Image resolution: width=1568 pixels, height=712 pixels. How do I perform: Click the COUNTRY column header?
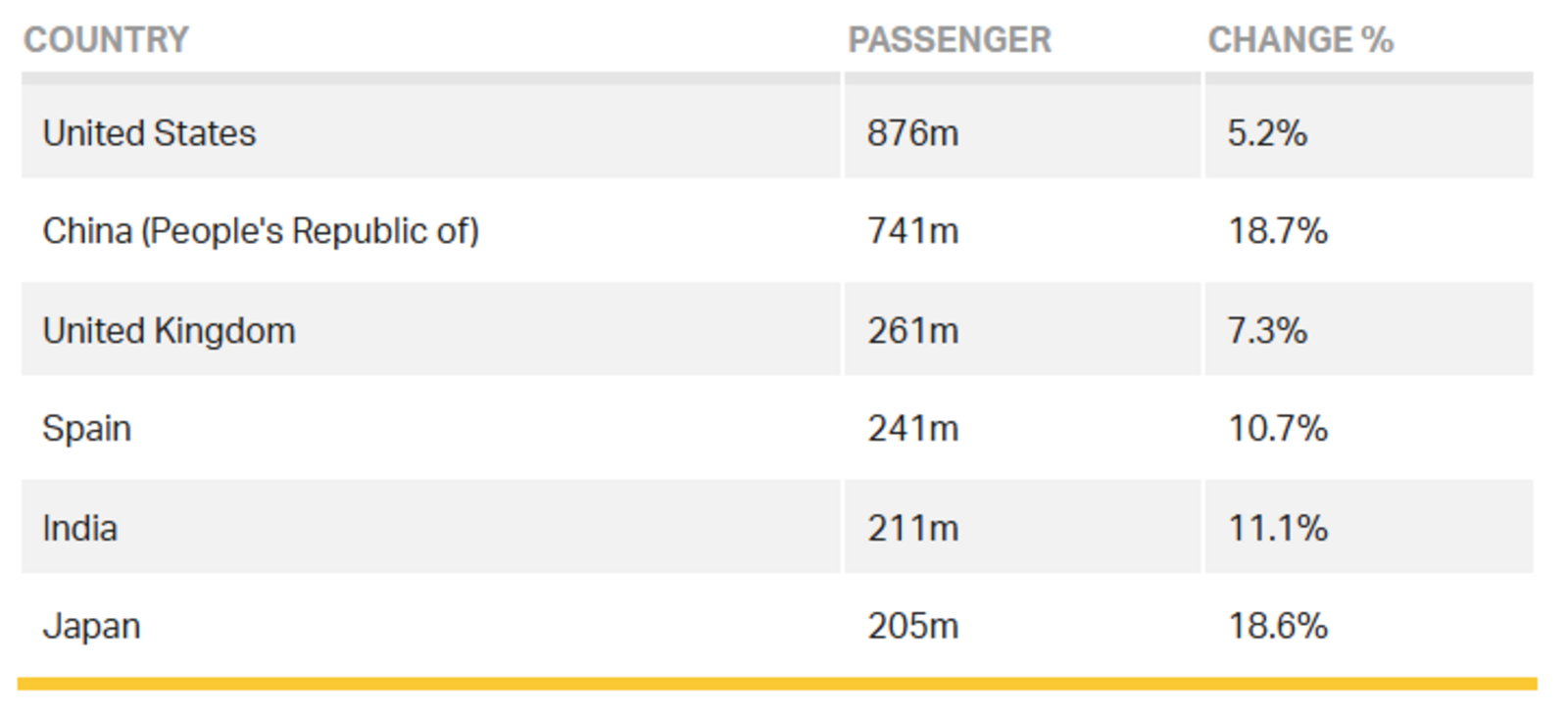click(106, 40)
